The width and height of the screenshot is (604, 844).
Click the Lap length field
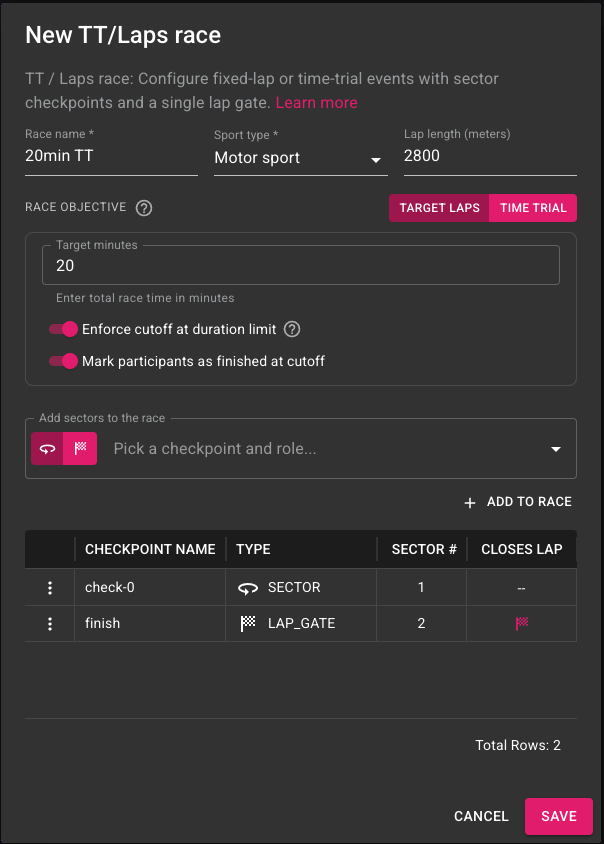pos(490,156)
